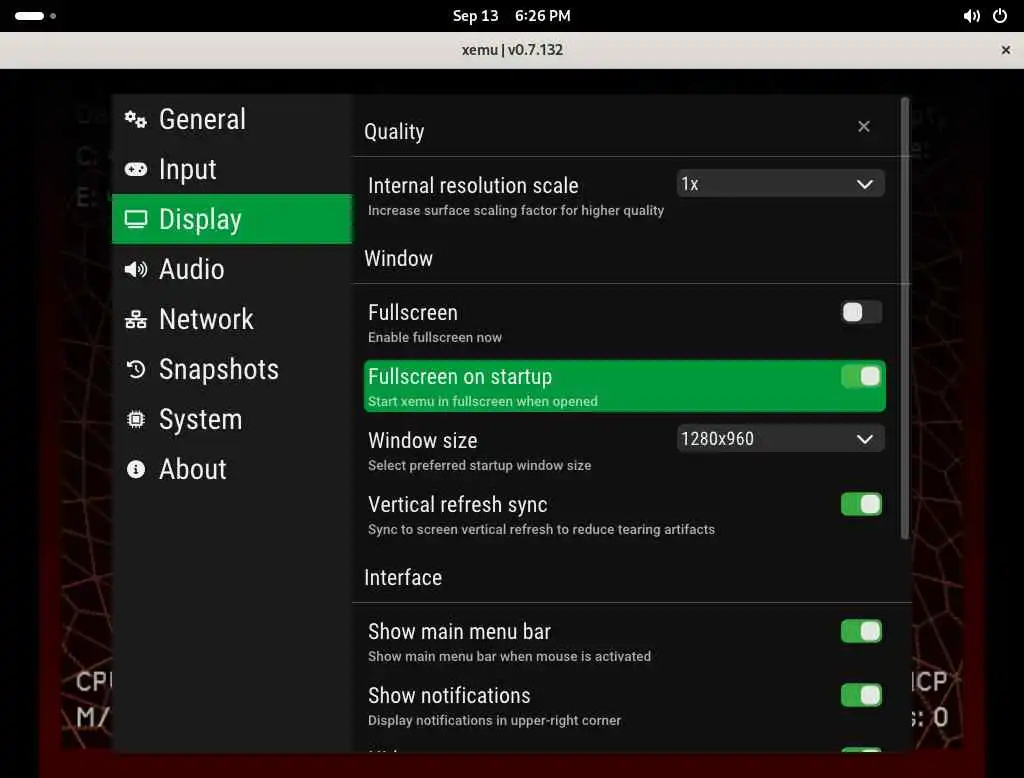Close the xemu window from title bar
Viewport: 1024px width, 778px height.
1006,50
